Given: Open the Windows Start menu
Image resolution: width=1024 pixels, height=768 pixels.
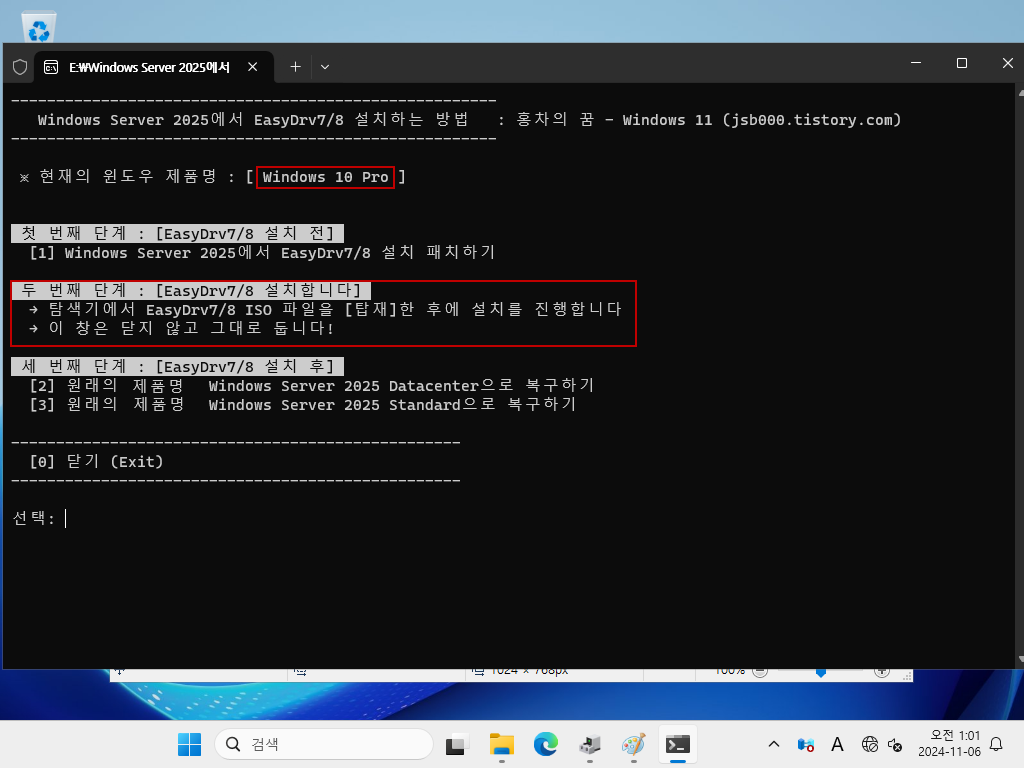Looking at the screenshot, I should click(190, 744).
